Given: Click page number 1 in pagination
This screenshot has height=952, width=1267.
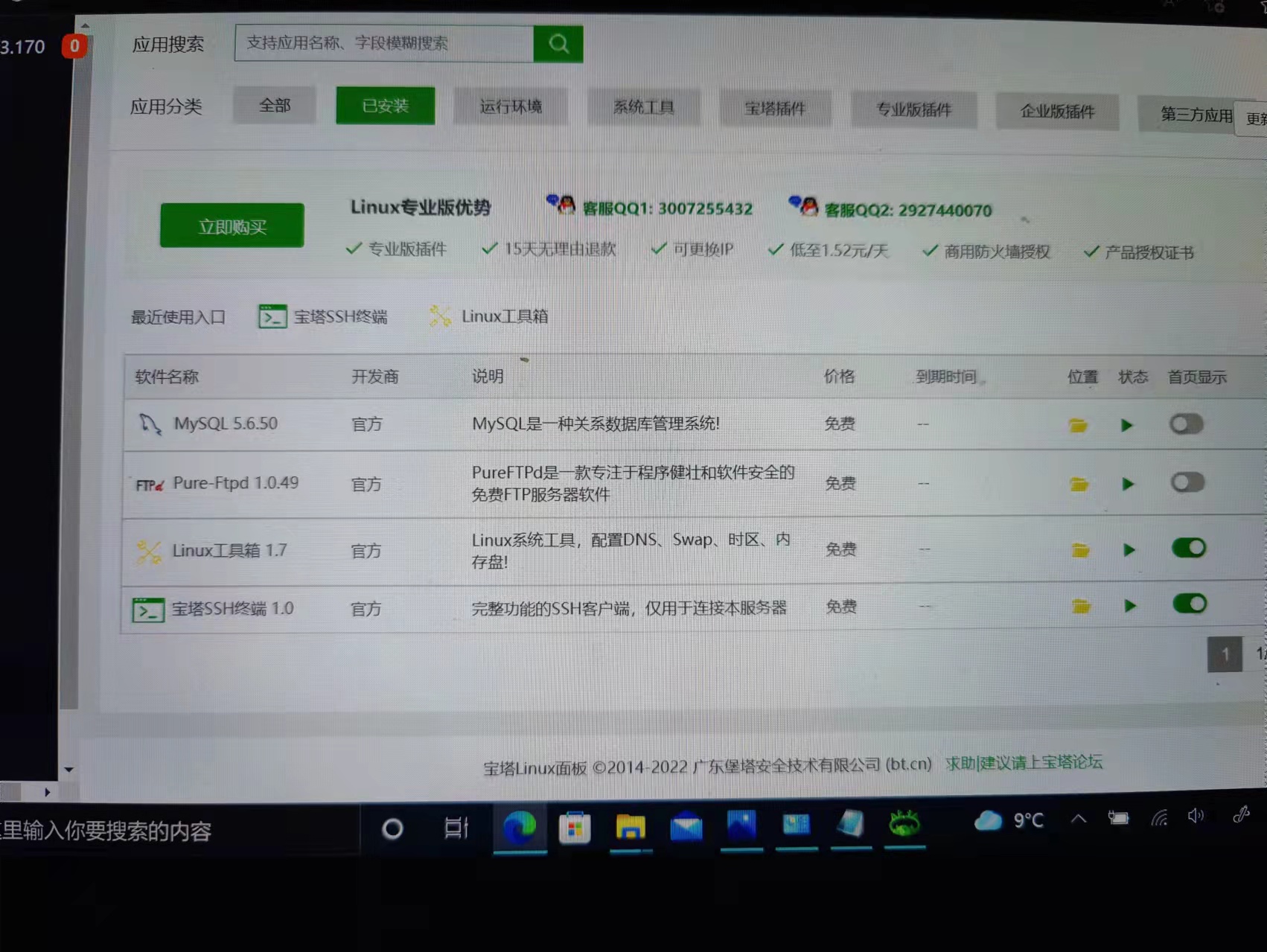Looking at the screenshot, I should 1225,654.
